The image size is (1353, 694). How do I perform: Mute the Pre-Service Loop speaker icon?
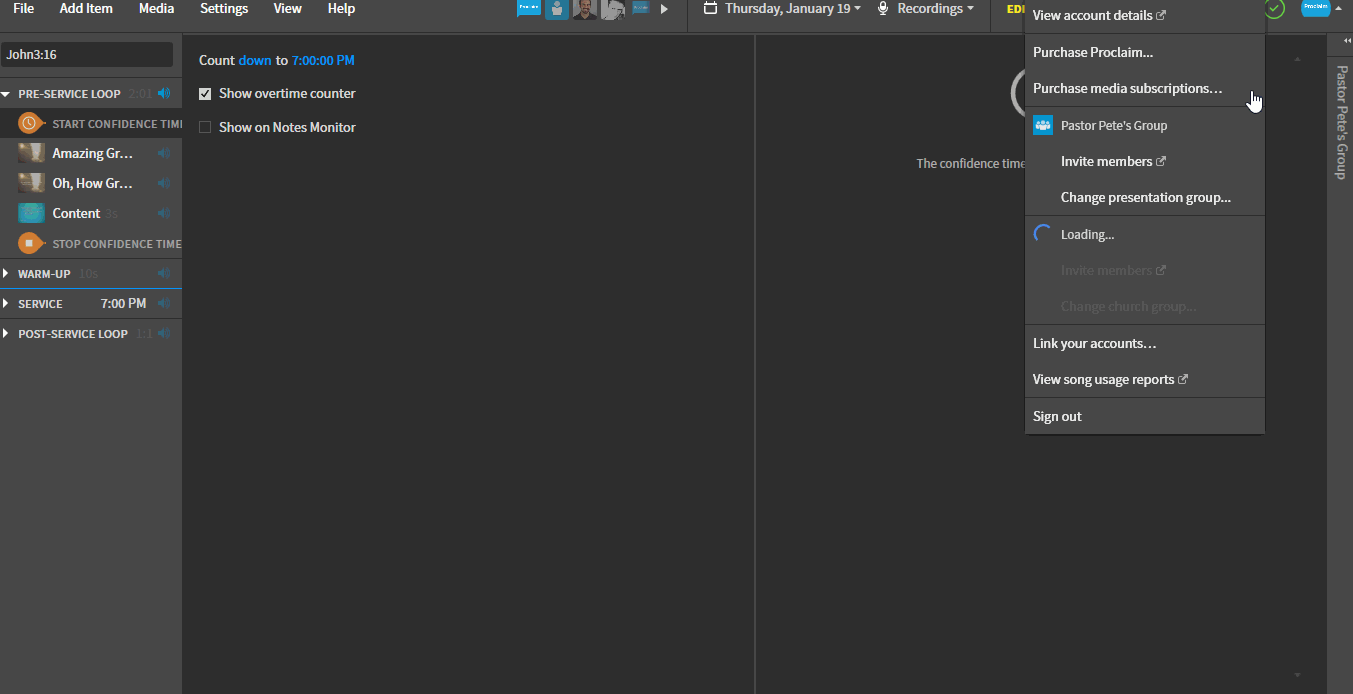164,93
